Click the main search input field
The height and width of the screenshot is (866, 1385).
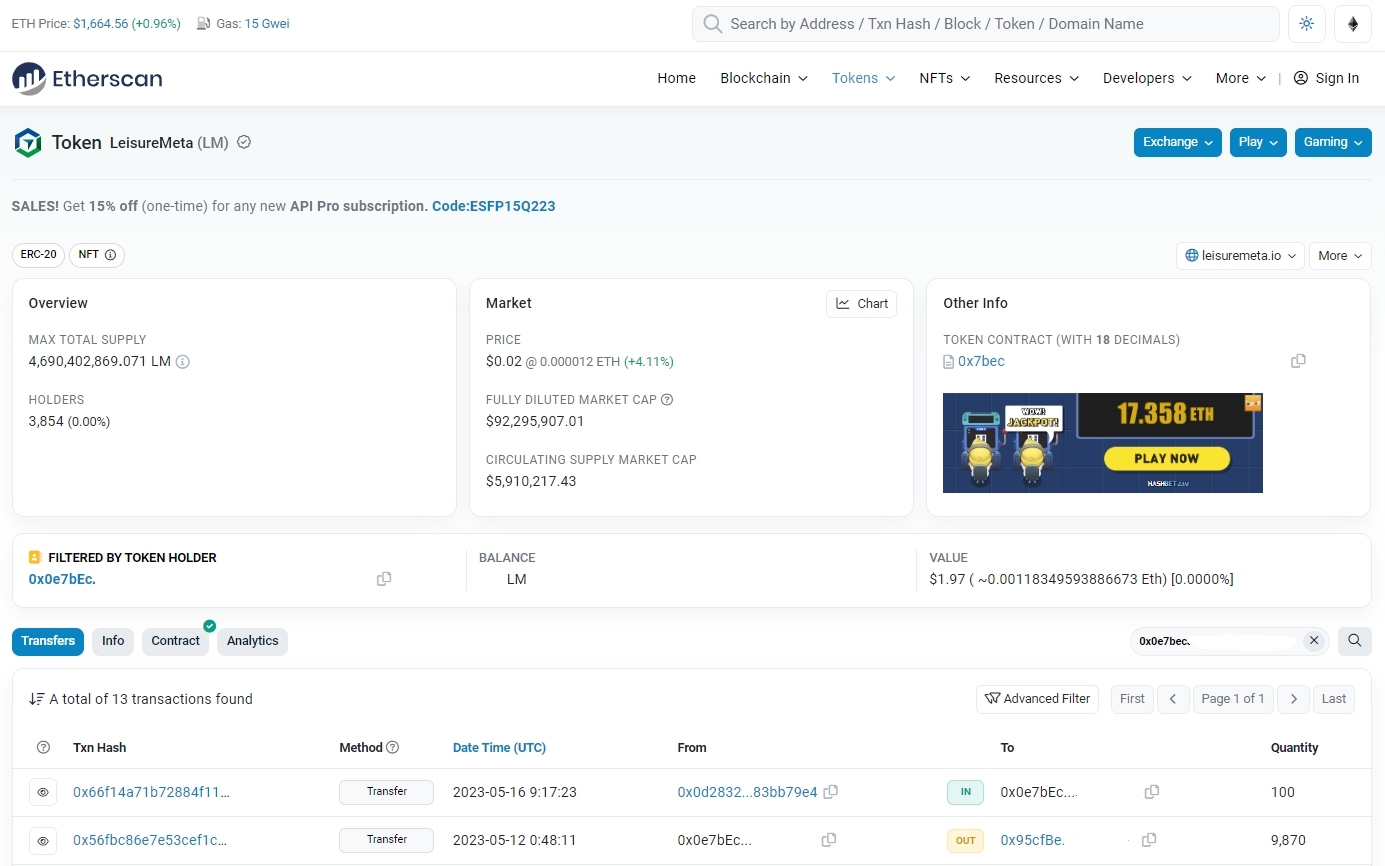985,24
